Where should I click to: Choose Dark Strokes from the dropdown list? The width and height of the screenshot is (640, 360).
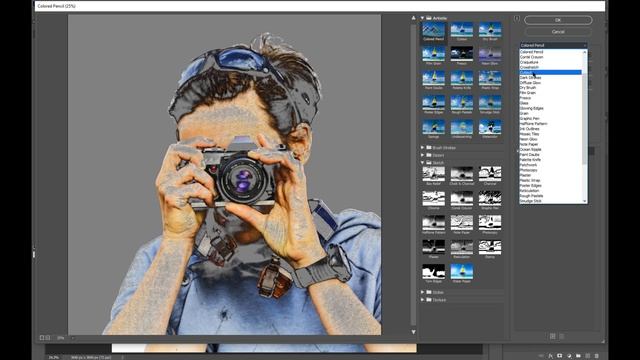click(x=530, y=78)
